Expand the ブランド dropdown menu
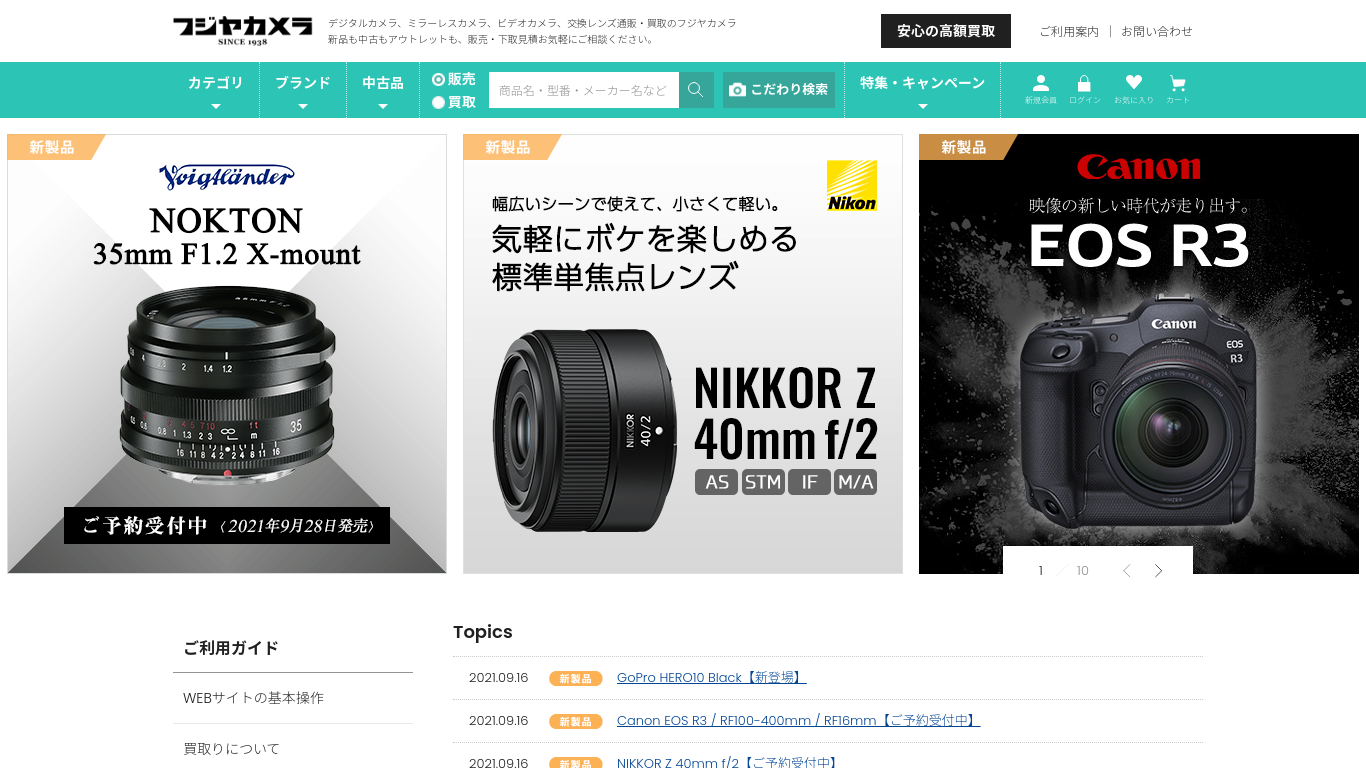1366x768 pixels. (x=303, y=90)
